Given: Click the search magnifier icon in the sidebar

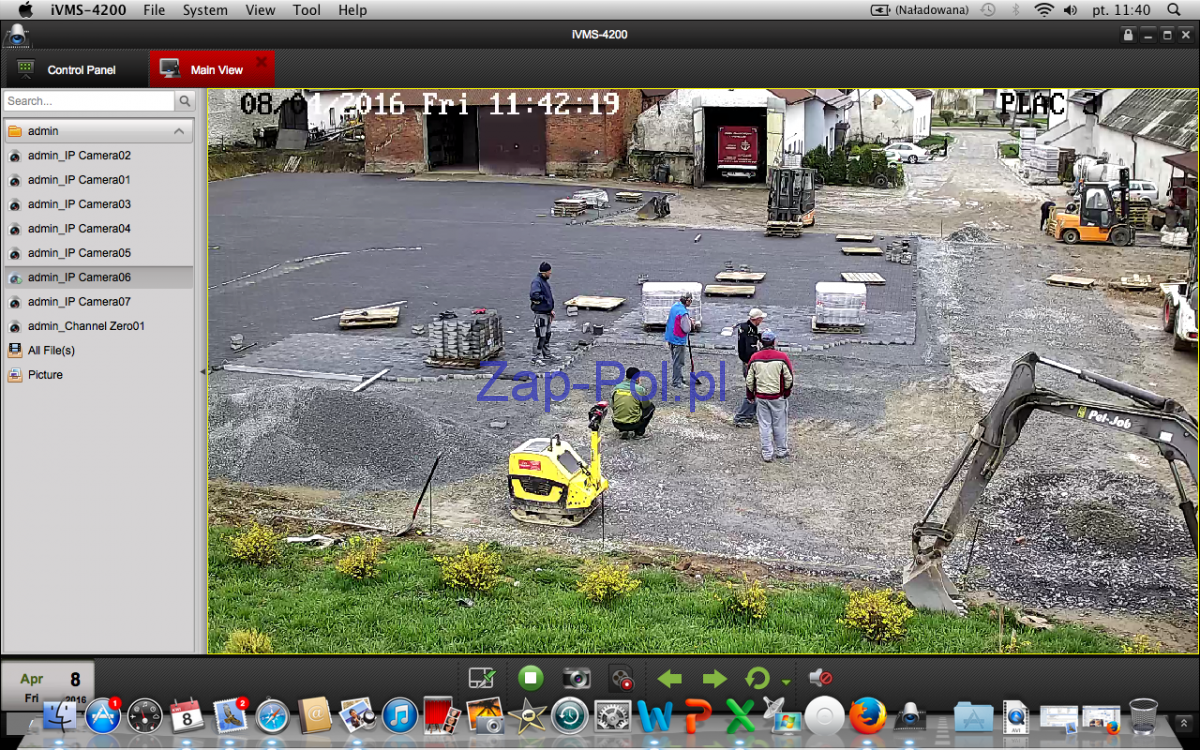Looking at the screenshot, I should click(185, 101).
